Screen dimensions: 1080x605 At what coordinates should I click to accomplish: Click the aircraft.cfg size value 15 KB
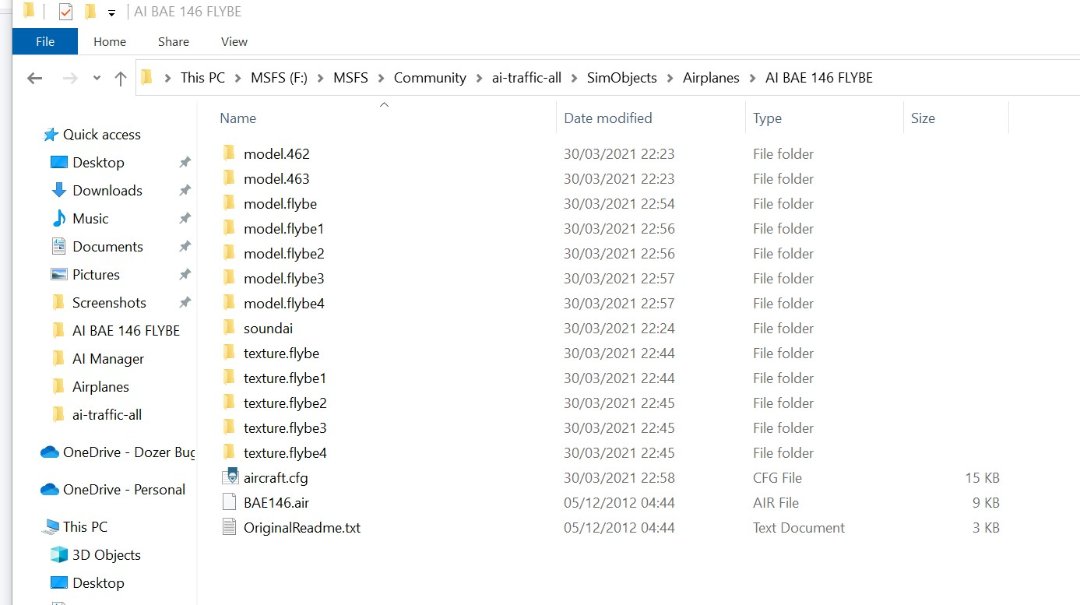coord(982,478)
